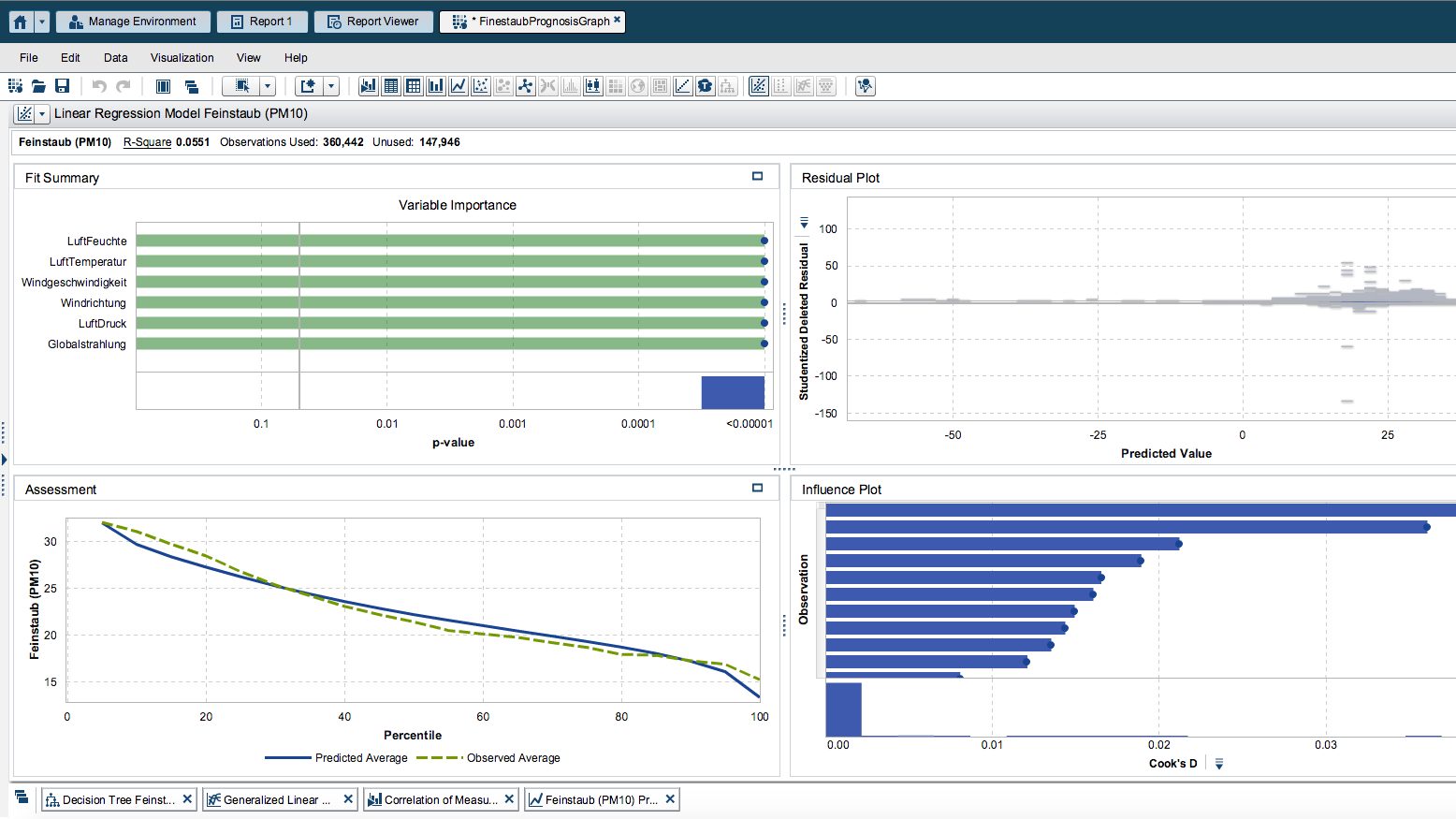Screen dimensions: 1456x819
Task: Click the Open folder toolbar icon
Action: (x=38, y=86)
